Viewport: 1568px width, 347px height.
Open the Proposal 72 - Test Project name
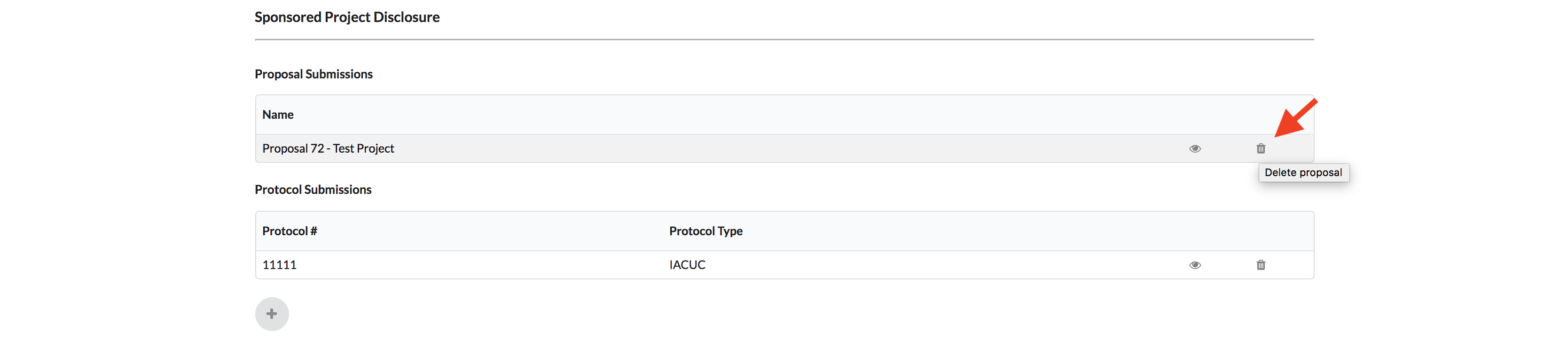click(328, 149)
